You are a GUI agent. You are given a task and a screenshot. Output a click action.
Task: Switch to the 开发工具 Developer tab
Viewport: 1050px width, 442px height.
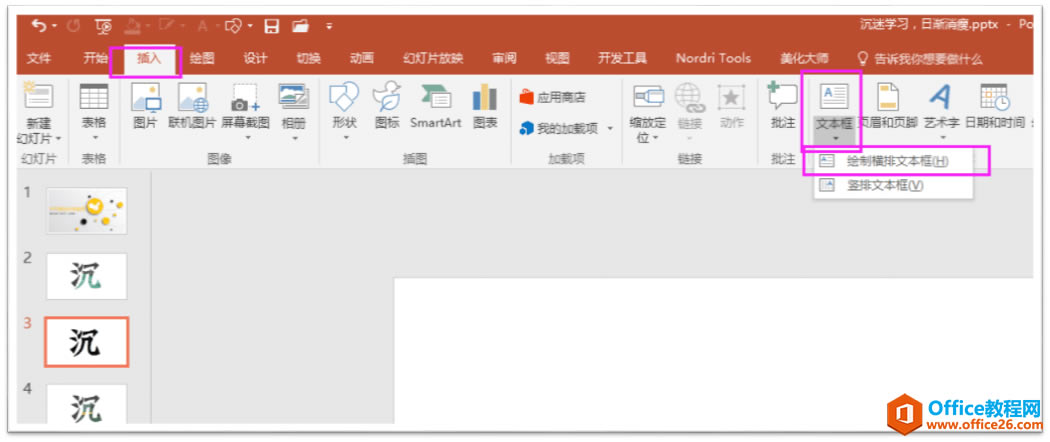[623, 58]
